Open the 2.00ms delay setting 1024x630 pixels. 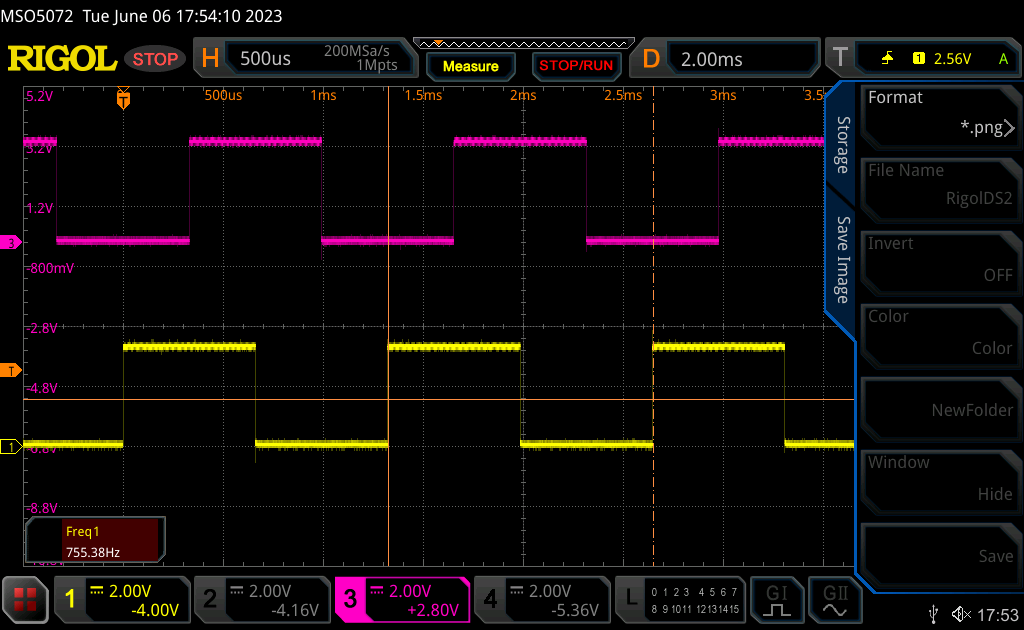click(x=712, y=59)
